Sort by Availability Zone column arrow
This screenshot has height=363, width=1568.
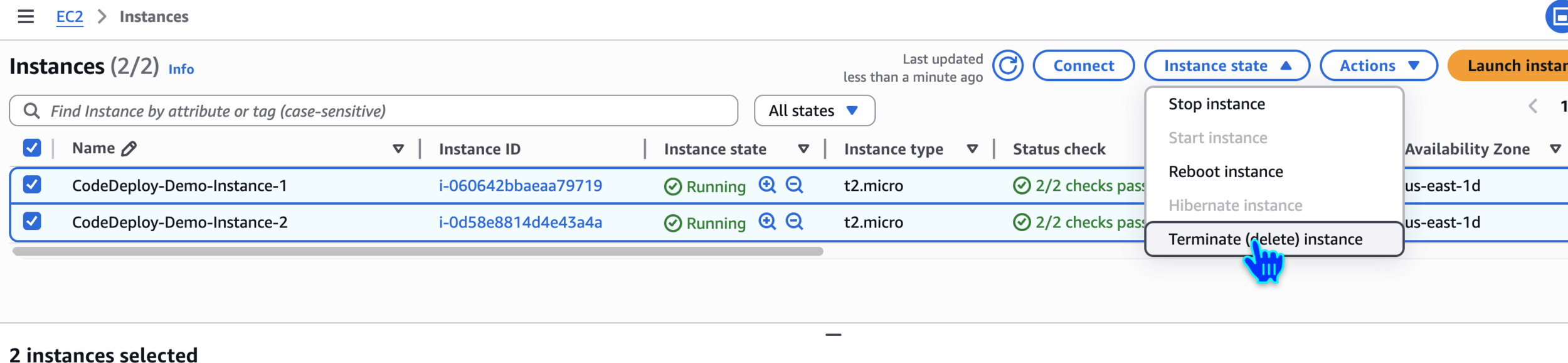(1555, 149)
